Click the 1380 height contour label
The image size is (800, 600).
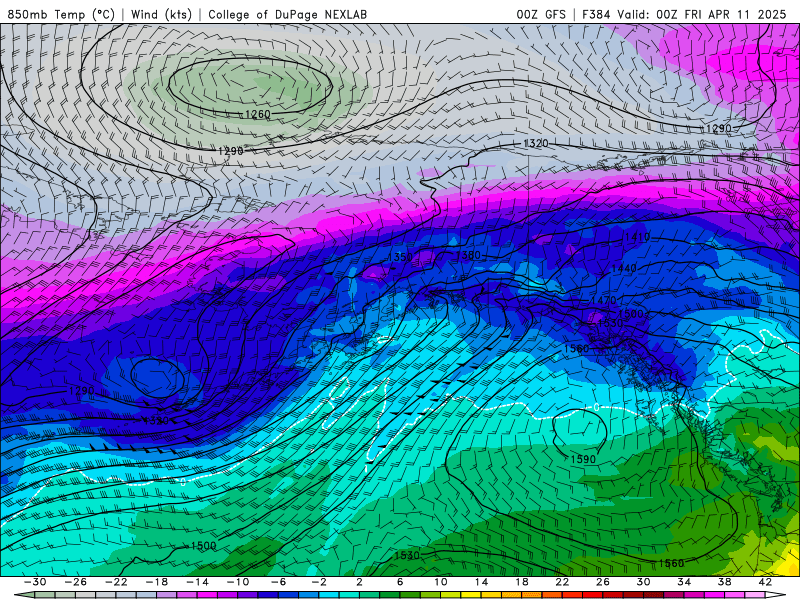click(x=468, y=255)
